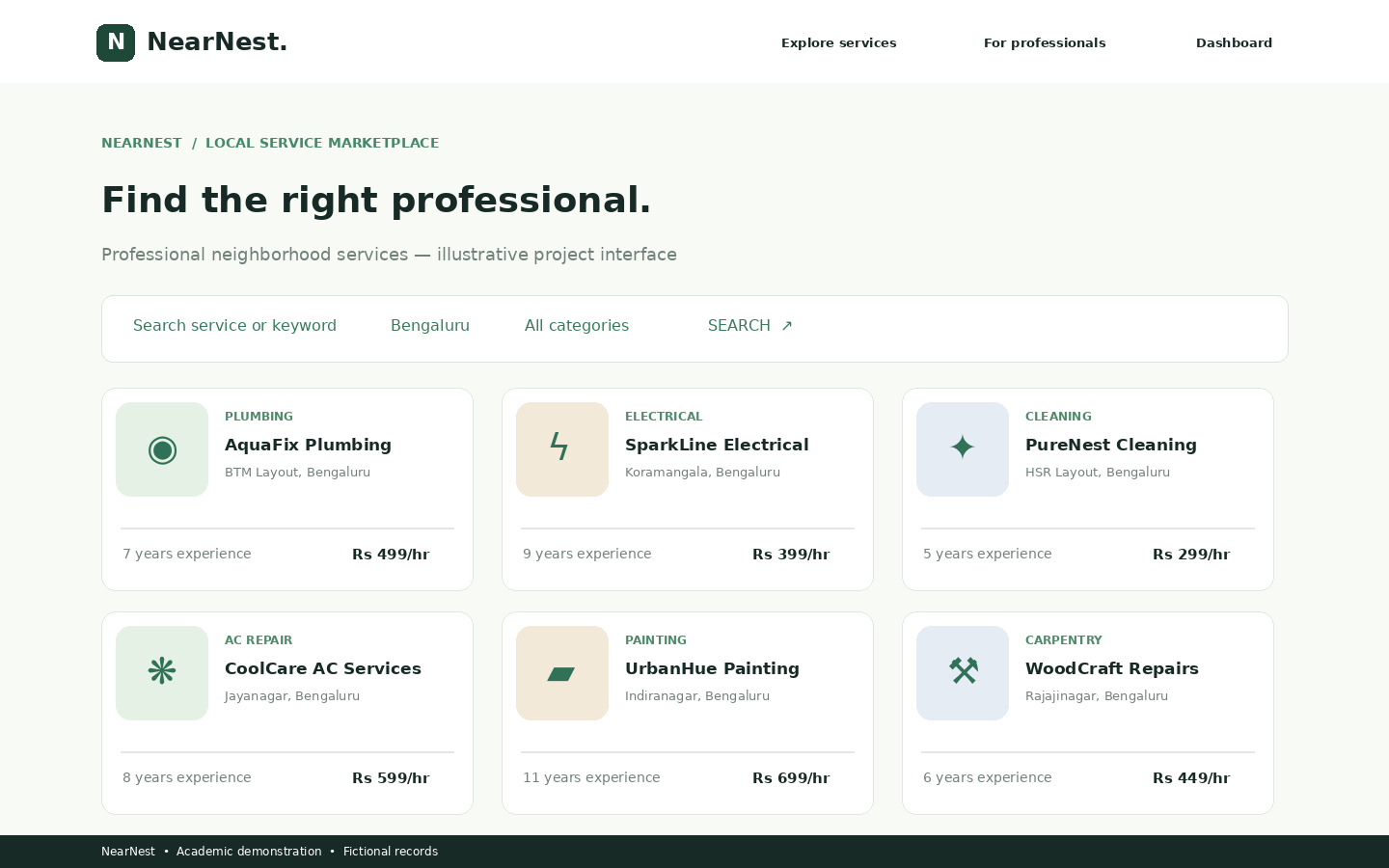
Task: Click the footer NearNest text
Action: coord(128,852)
